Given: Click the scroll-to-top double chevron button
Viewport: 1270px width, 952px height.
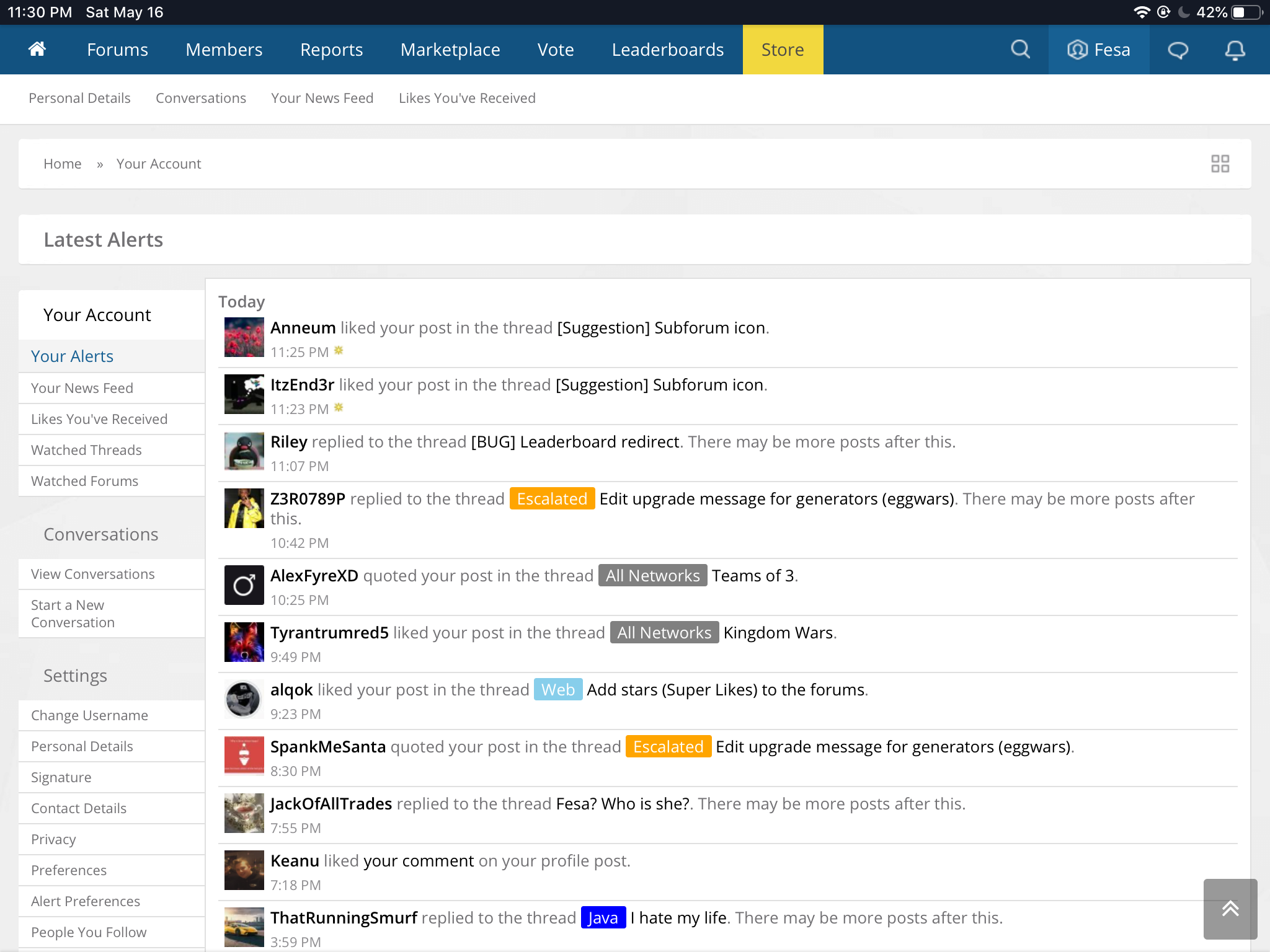Looking at the screenshot, I should [1230, 909].
